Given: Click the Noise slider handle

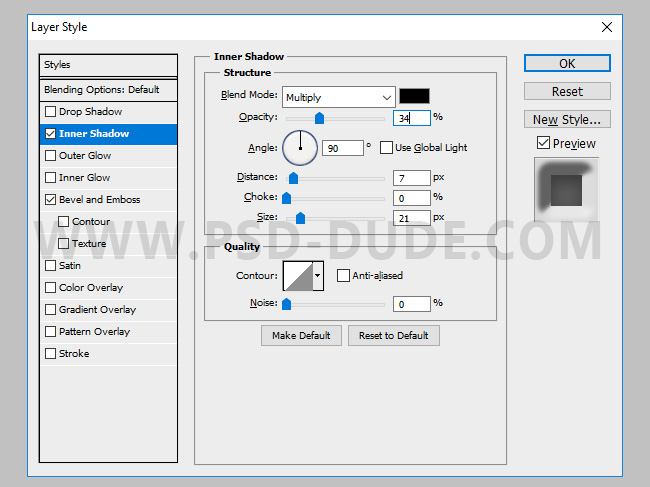Looking at the screenshot, I should [x=286, y=304].
